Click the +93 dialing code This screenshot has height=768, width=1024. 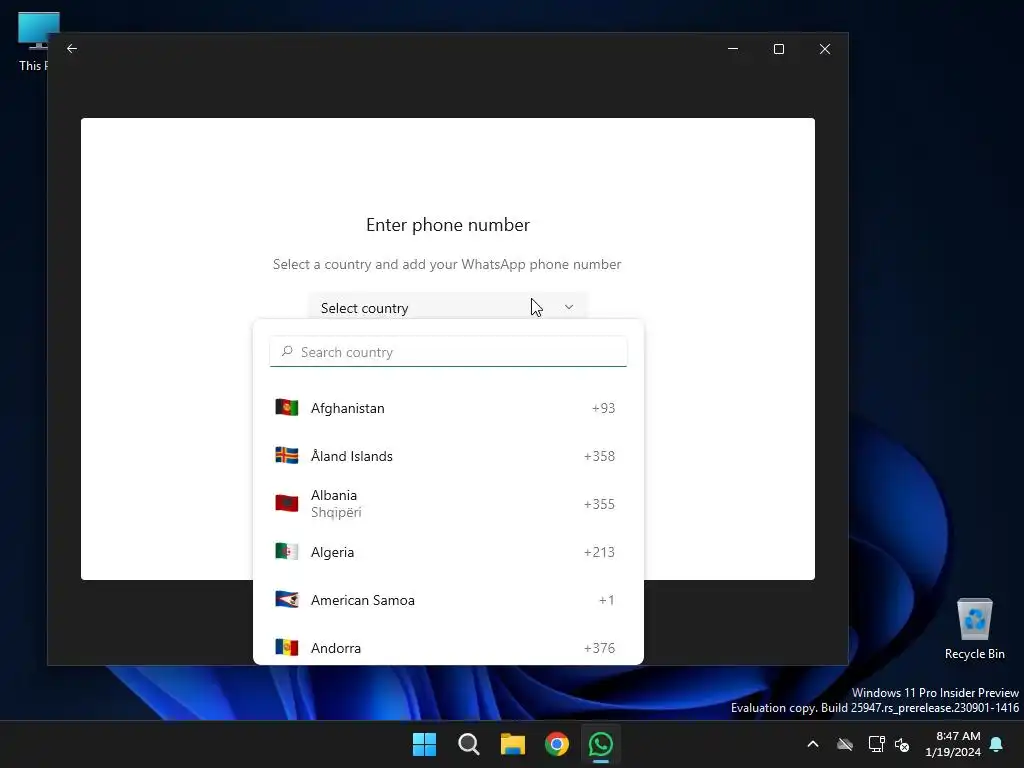(603, 408)
